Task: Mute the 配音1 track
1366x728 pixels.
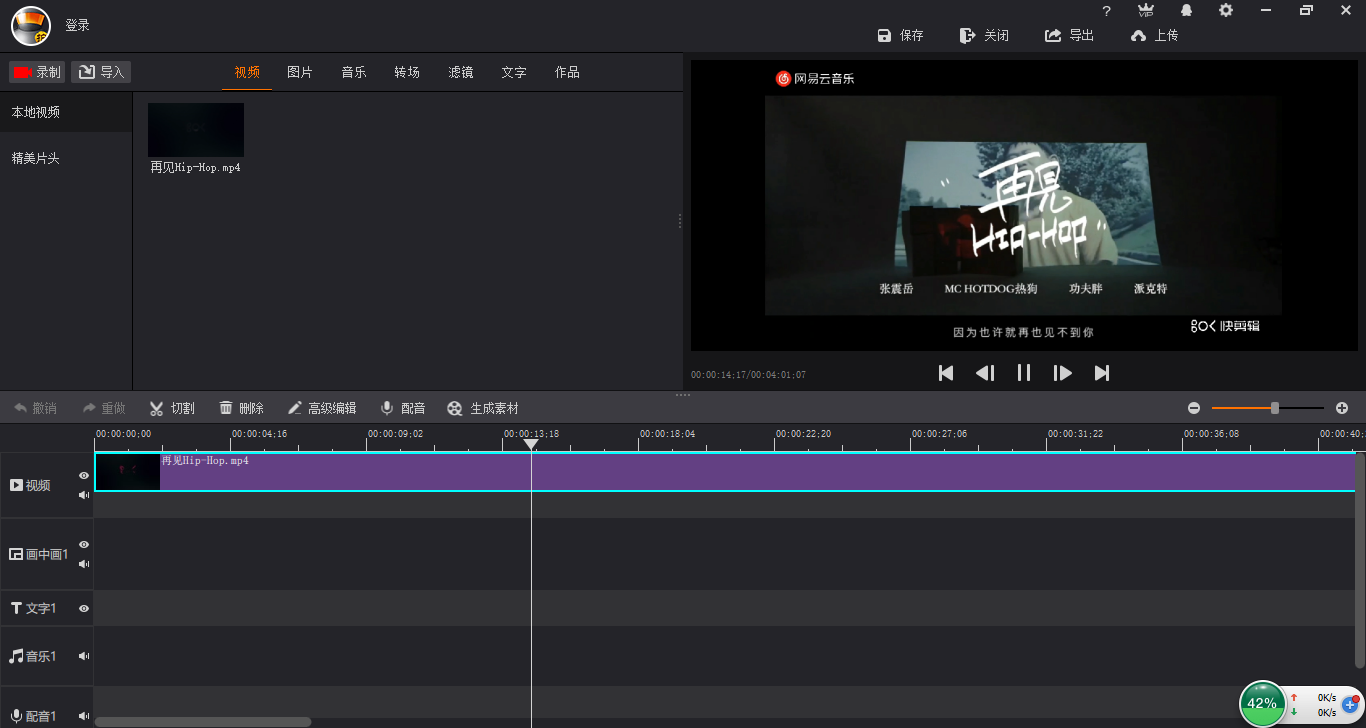Action: pos(84,716)
